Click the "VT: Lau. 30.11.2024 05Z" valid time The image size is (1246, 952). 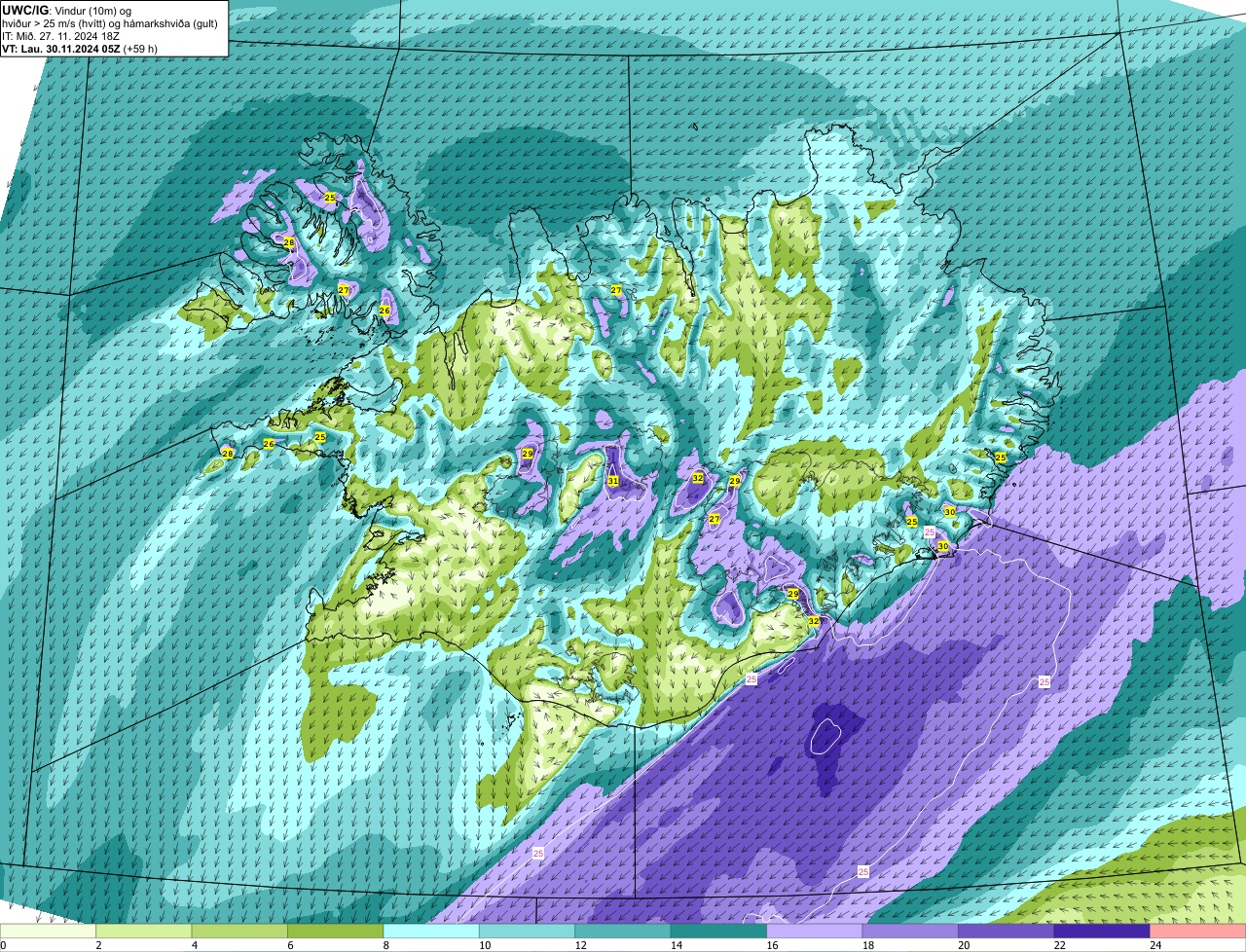pos(61,49)
